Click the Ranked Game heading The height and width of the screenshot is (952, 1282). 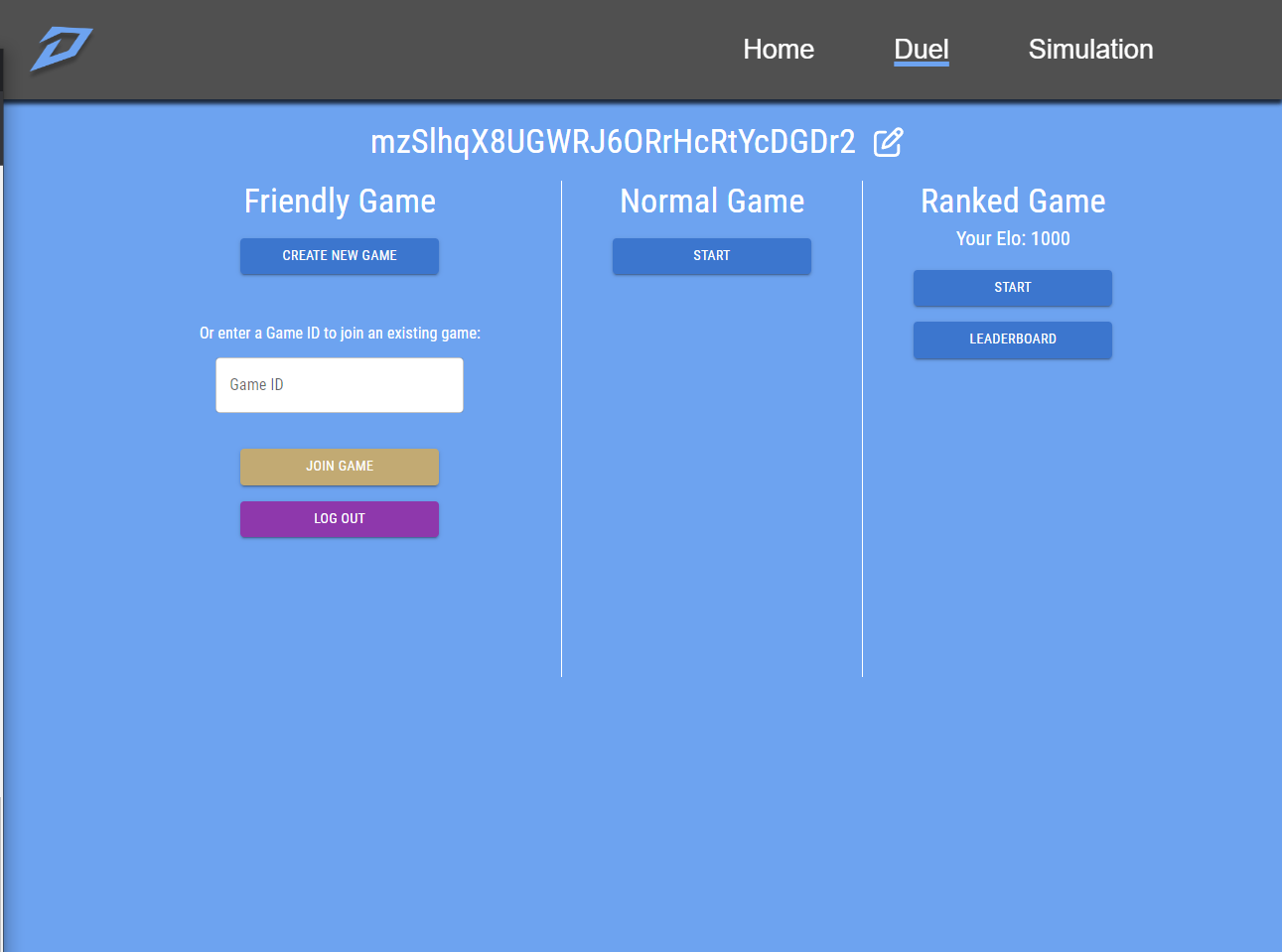[1012, 201]
